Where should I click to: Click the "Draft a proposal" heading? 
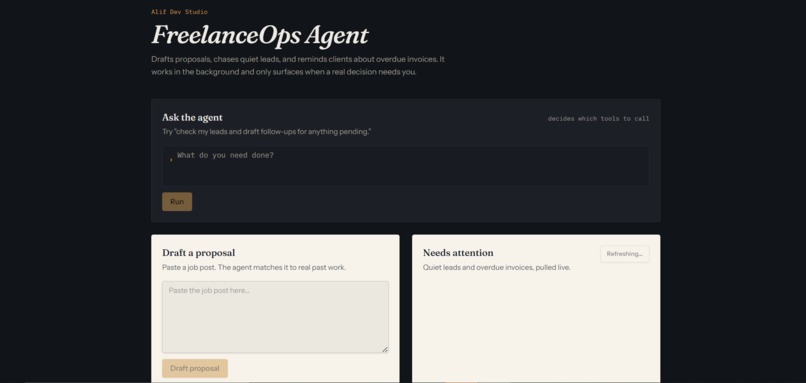(198, 253)
